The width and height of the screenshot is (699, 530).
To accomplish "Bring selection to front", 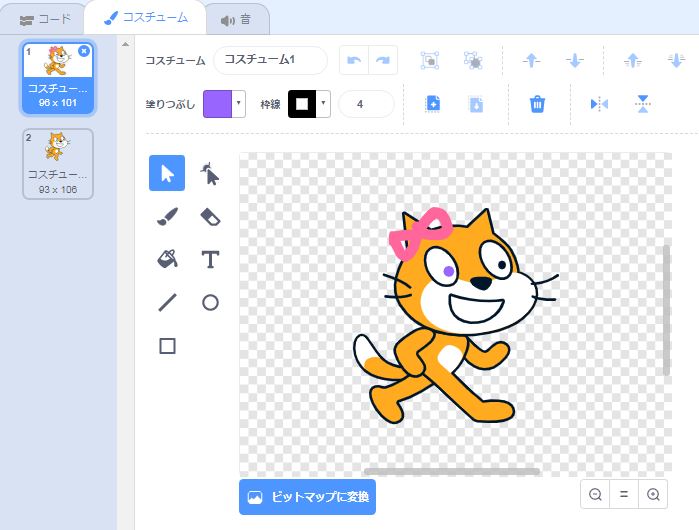I will [x=633, y=60].
